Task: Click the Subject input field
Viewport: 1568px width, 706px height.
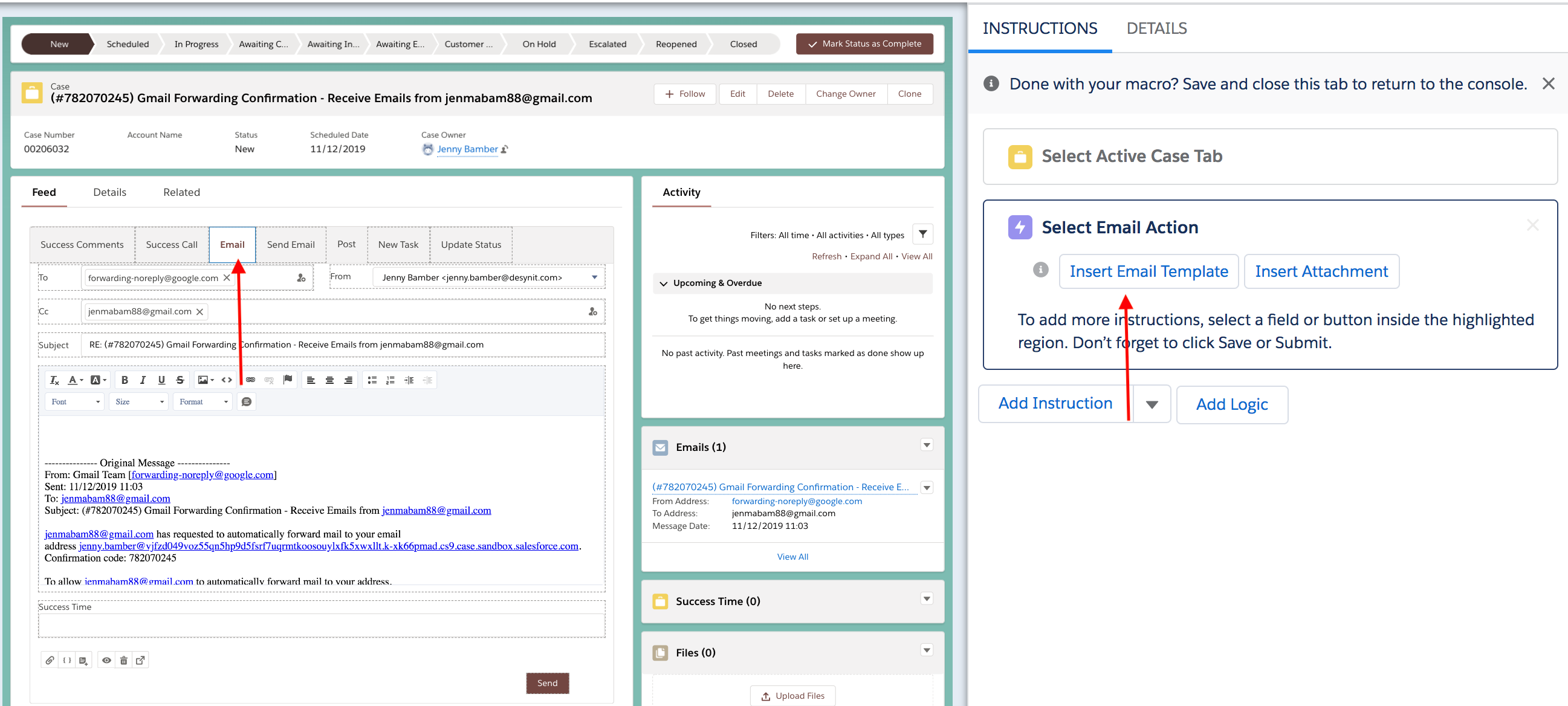Action: pos(343,345)
